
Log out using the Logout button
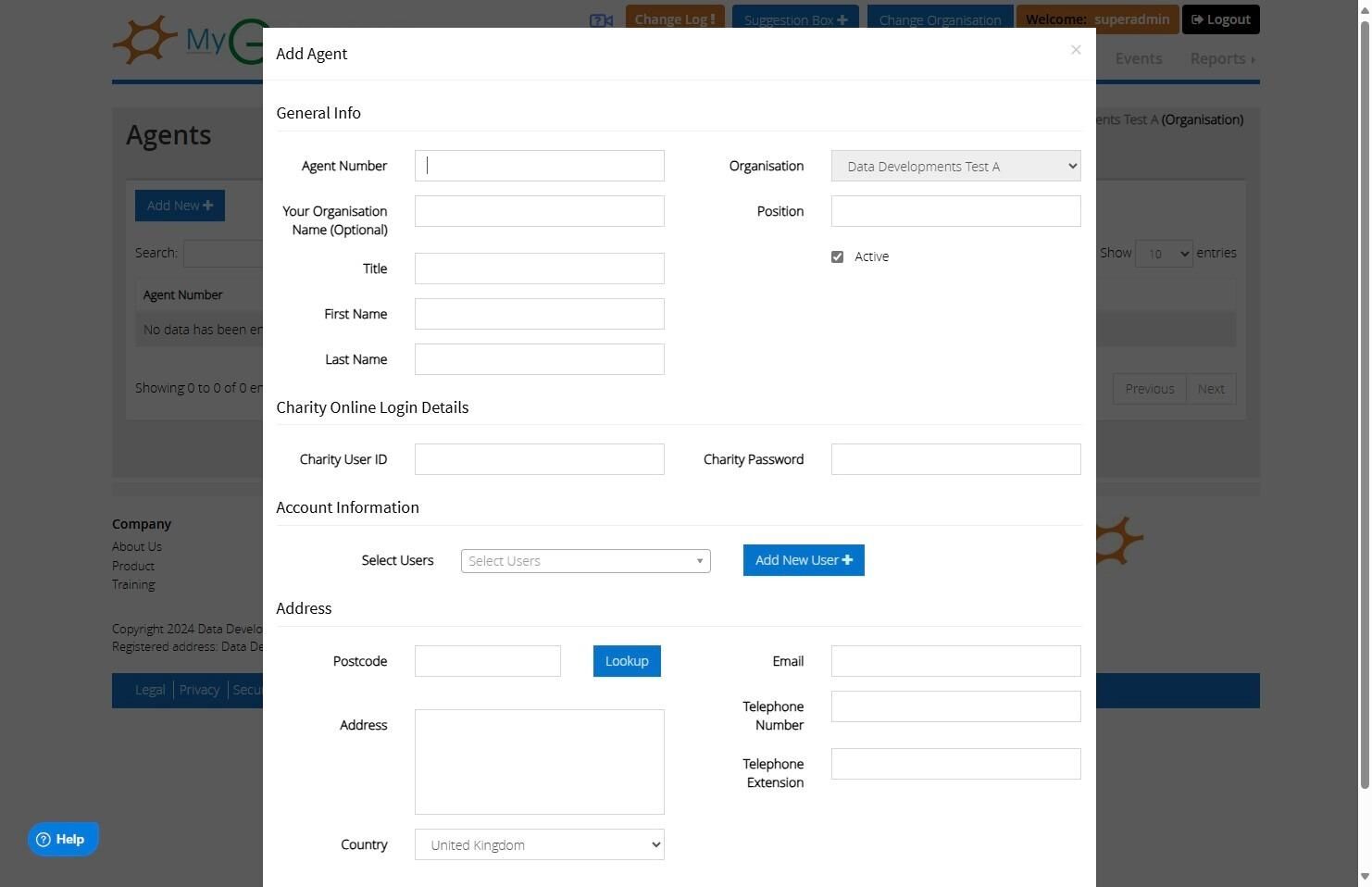1220,19
